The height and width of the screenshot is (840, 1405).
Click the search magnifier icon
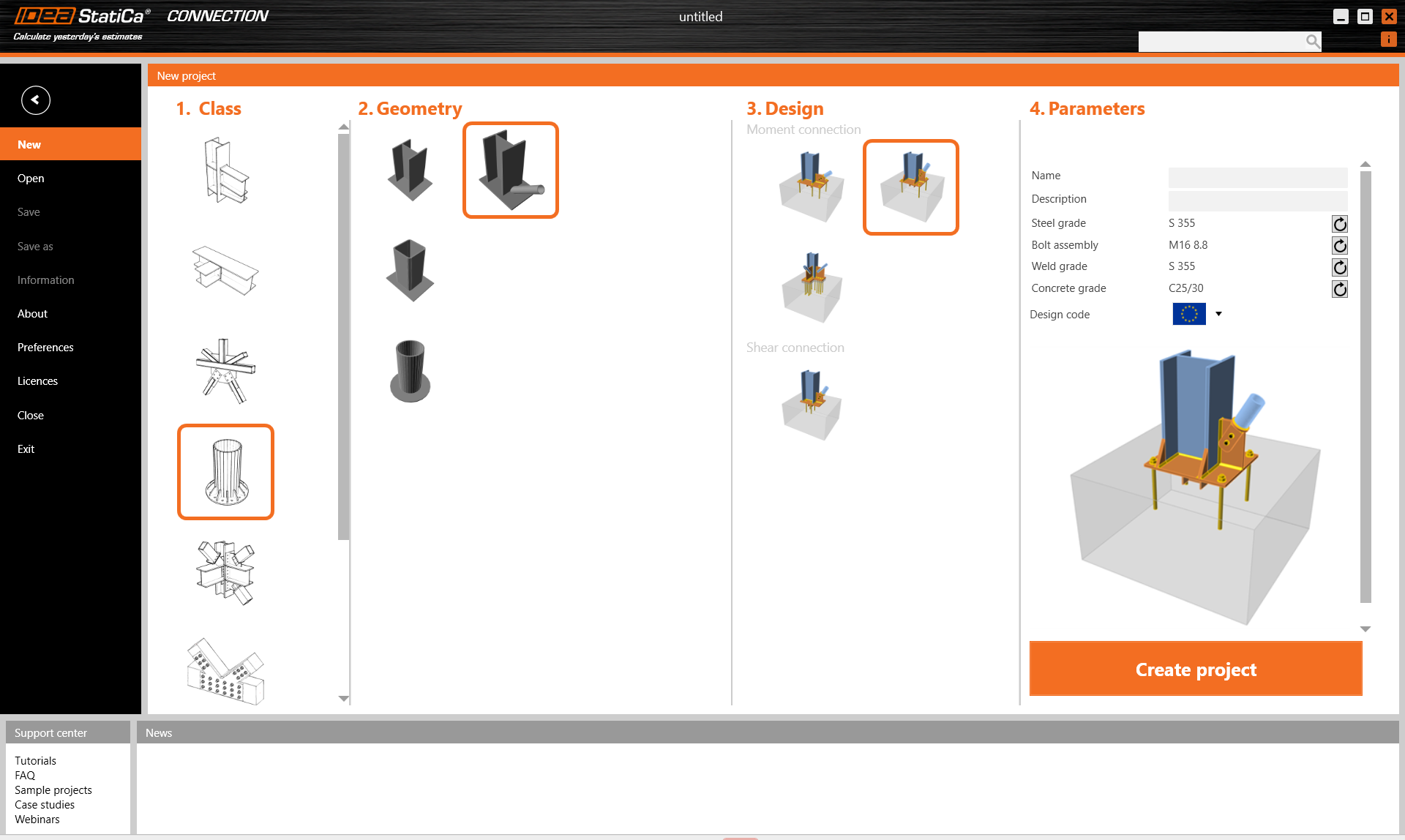(x=1312, y=42)
